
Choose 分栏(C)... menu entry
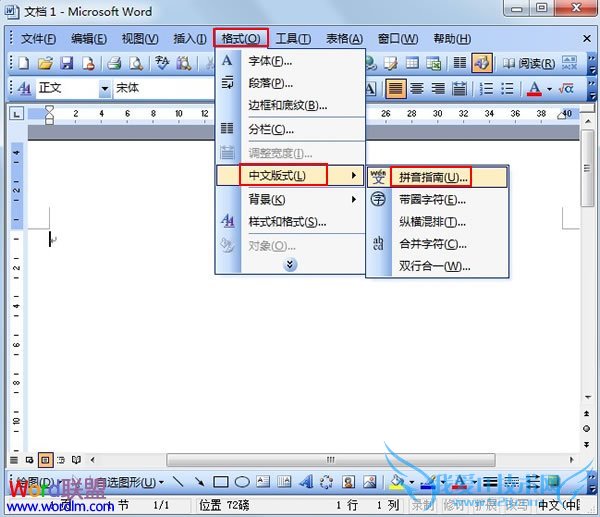pos(290,130)
